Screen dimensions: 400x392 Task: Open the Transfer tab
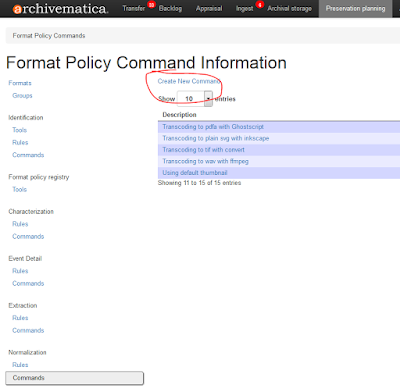134,8
